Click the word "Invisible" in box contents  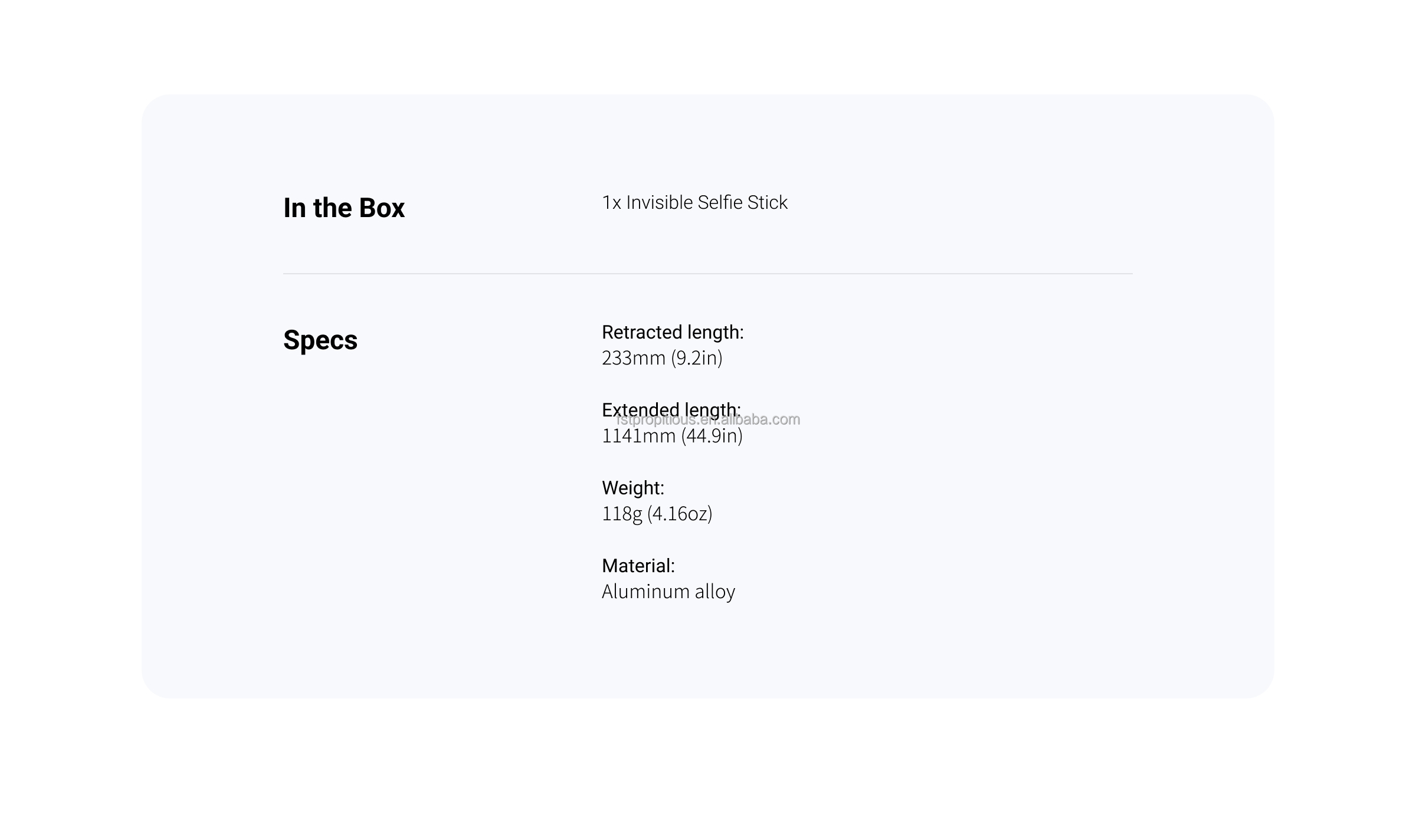click(x=659, y=202)
